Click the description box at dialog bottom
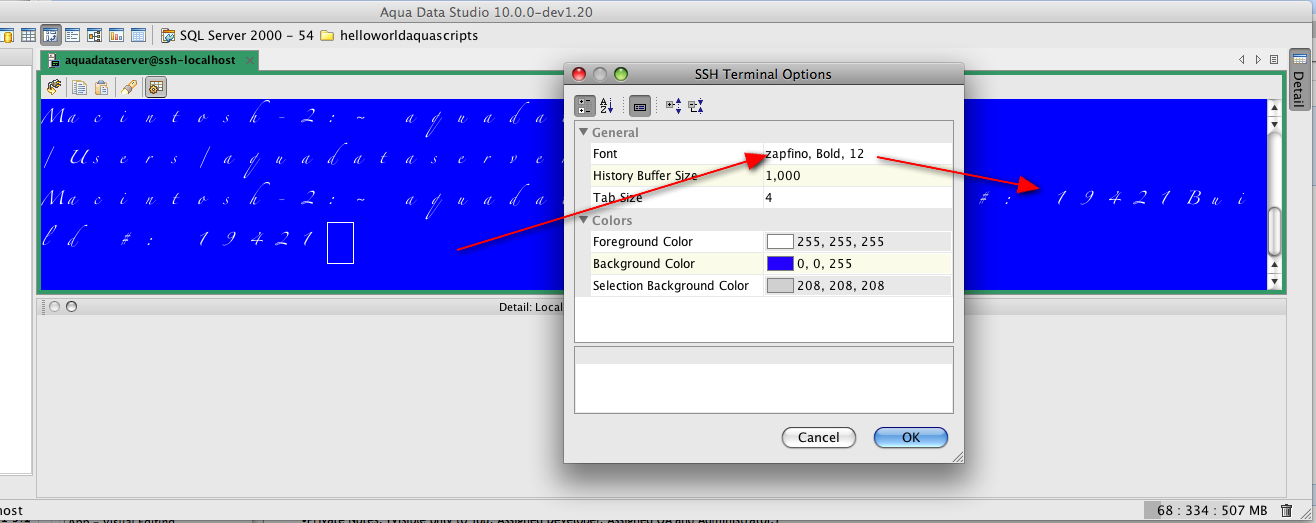 (764, 379)
